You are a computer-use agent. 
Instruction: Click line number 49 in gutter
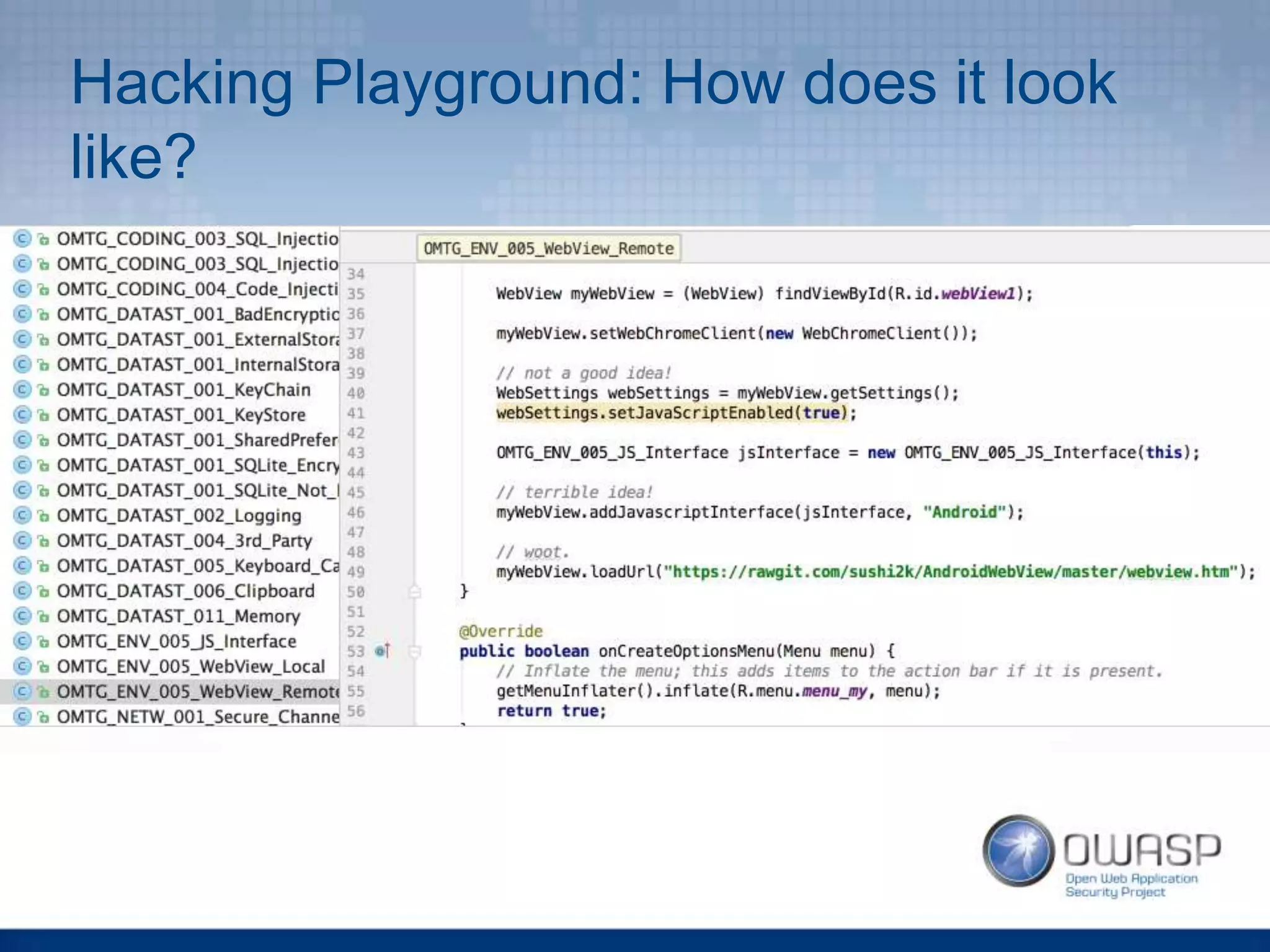(356, 572)
